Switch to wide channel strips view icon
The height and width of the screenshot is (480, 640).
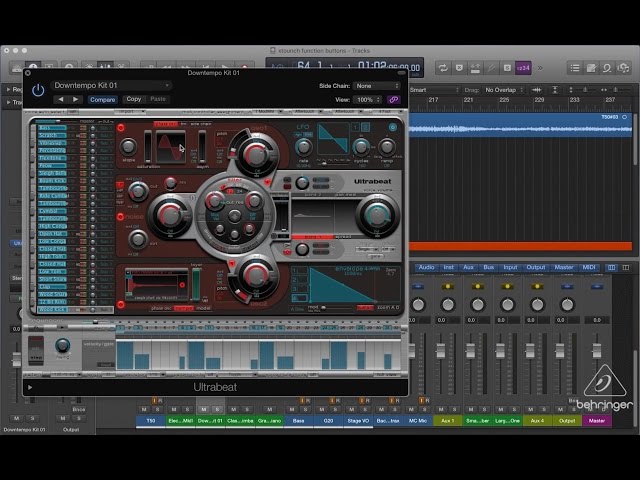click(x=626, y=268)
